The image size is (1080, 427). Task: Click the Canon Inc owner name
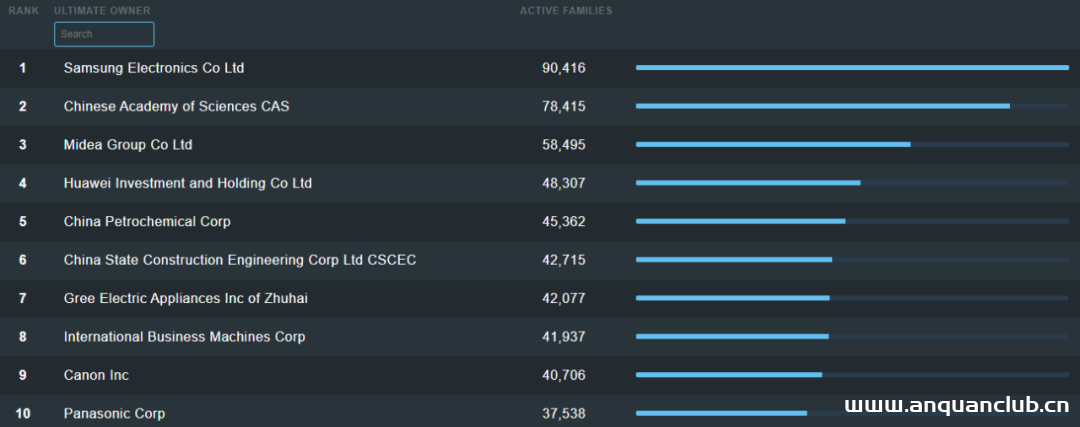(96, 375)
